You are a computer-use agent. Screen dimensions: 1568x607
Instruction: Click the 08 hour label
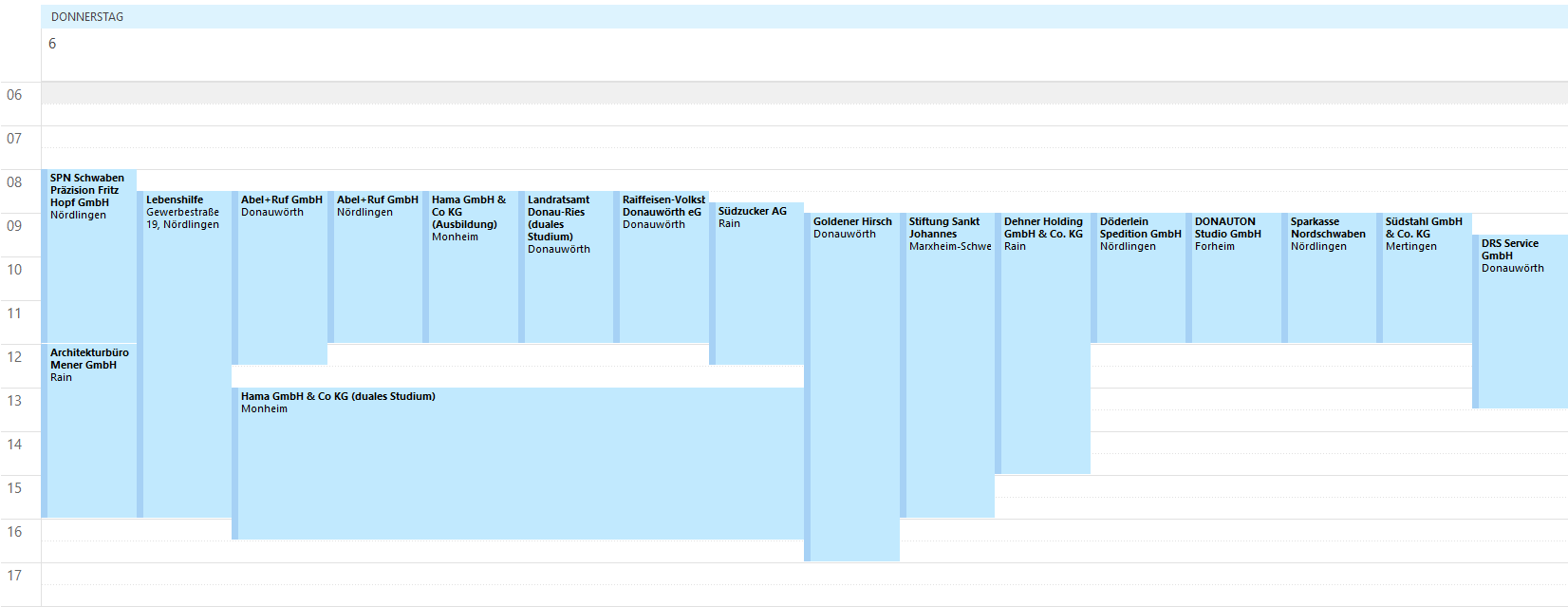tap(14, 182)
